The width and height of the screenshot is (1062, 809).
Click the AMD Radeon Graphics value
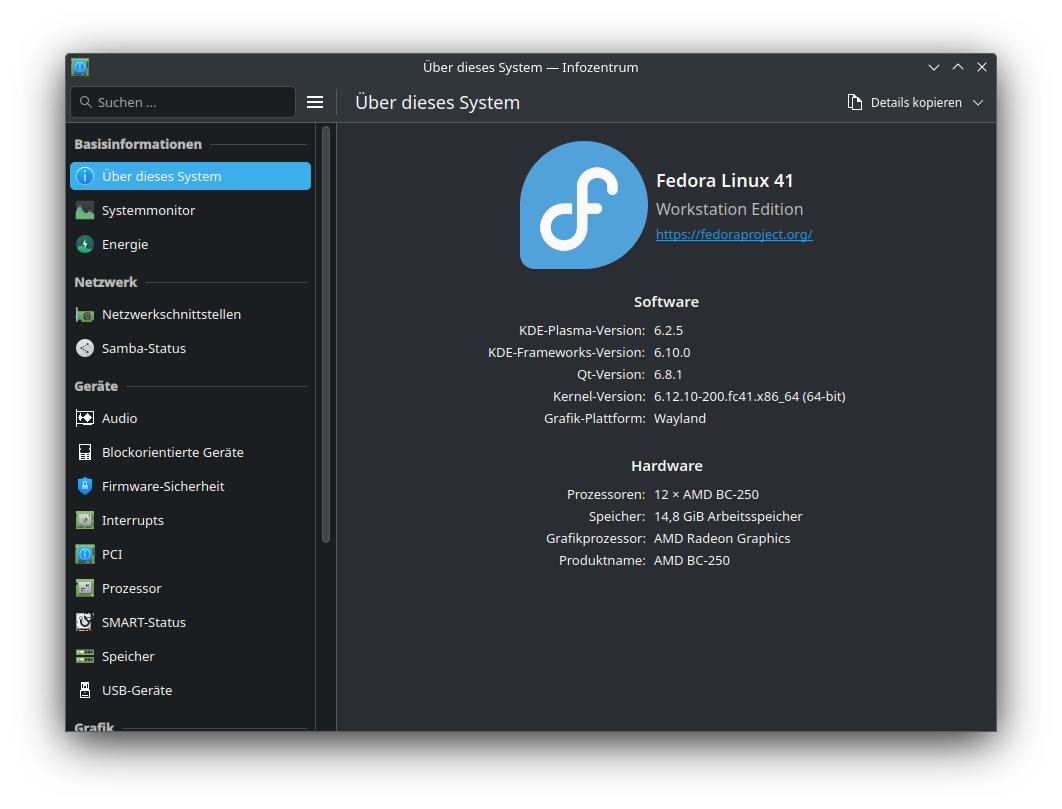722,539
